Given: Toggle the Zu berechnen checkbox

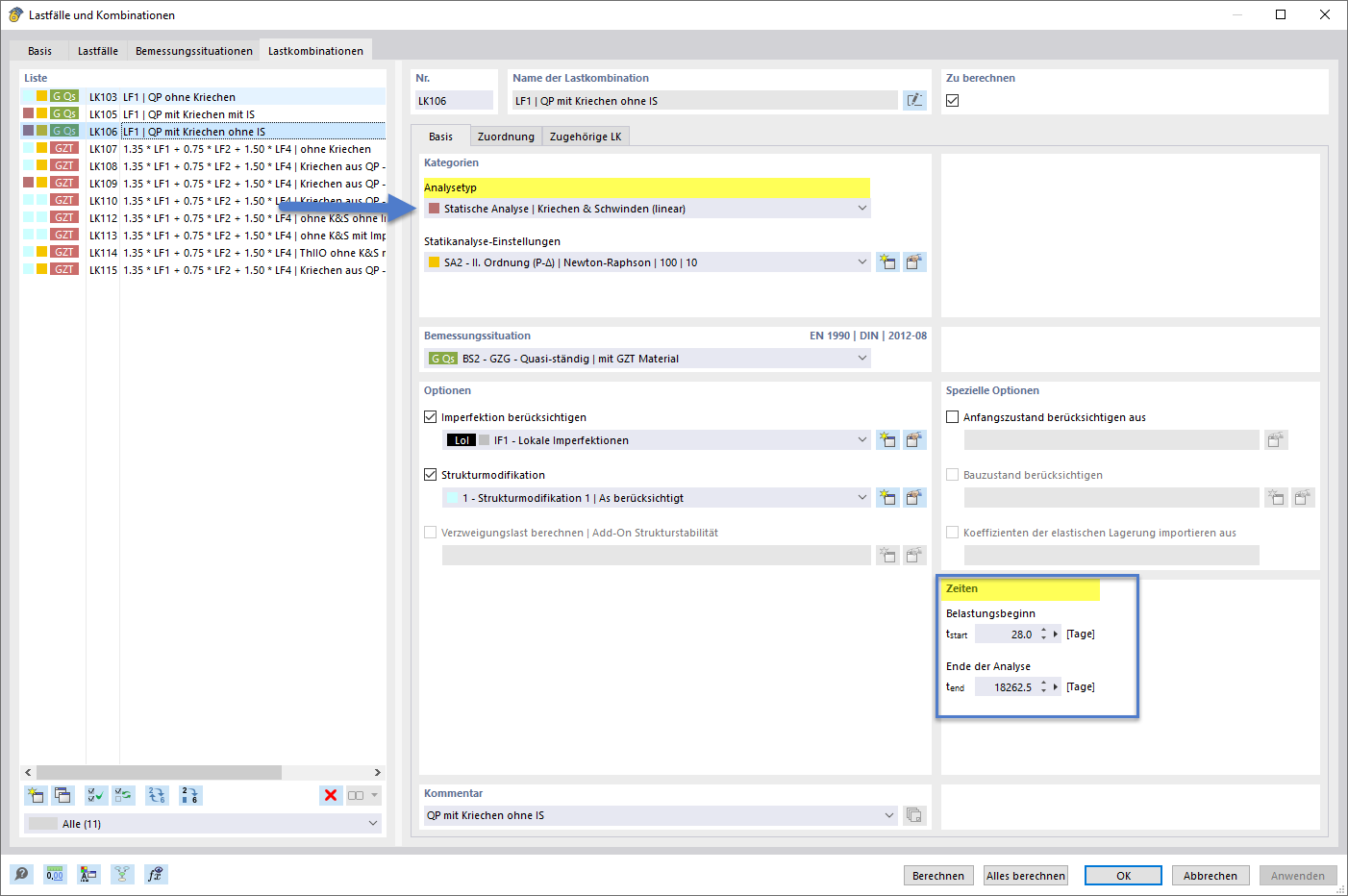Looking at the screenshot, I should coord(953,100).
